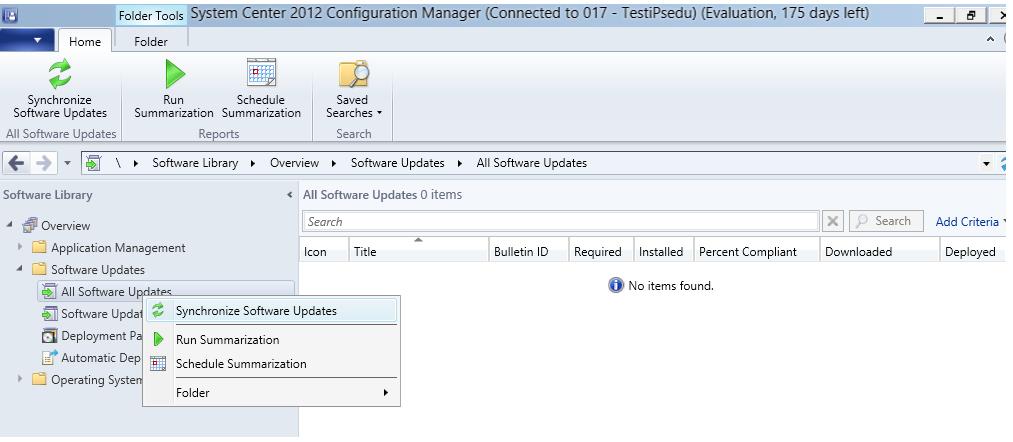
Task: Click Software Updates in breadcrumb path
Action: coord(398,163)
